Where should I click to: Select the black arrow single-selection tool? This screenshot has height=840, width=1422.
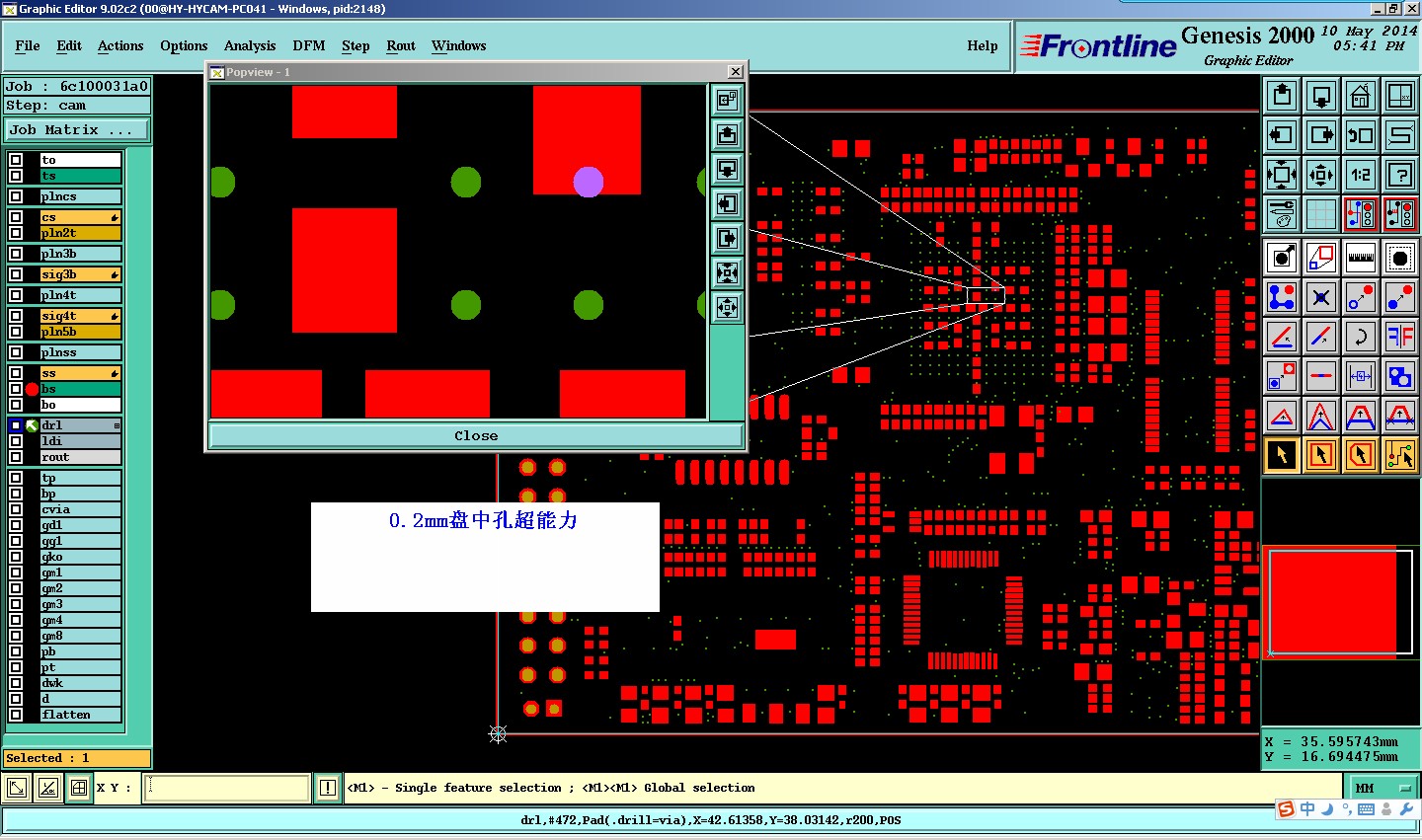pos(1282,455)
